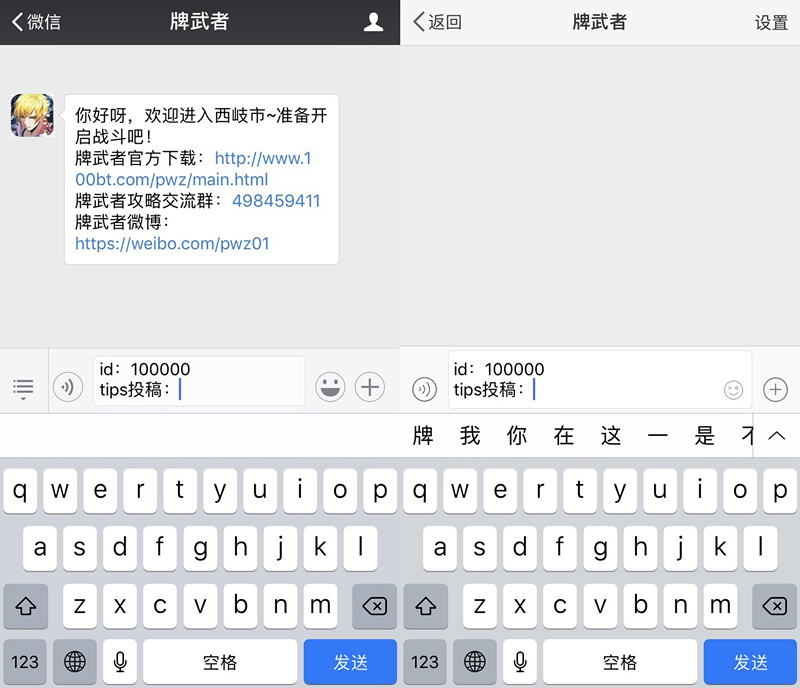800x688 pixels.
Task: Tap the l key on right keyboard
Action: pyautogui.click(x=760, y=549)
